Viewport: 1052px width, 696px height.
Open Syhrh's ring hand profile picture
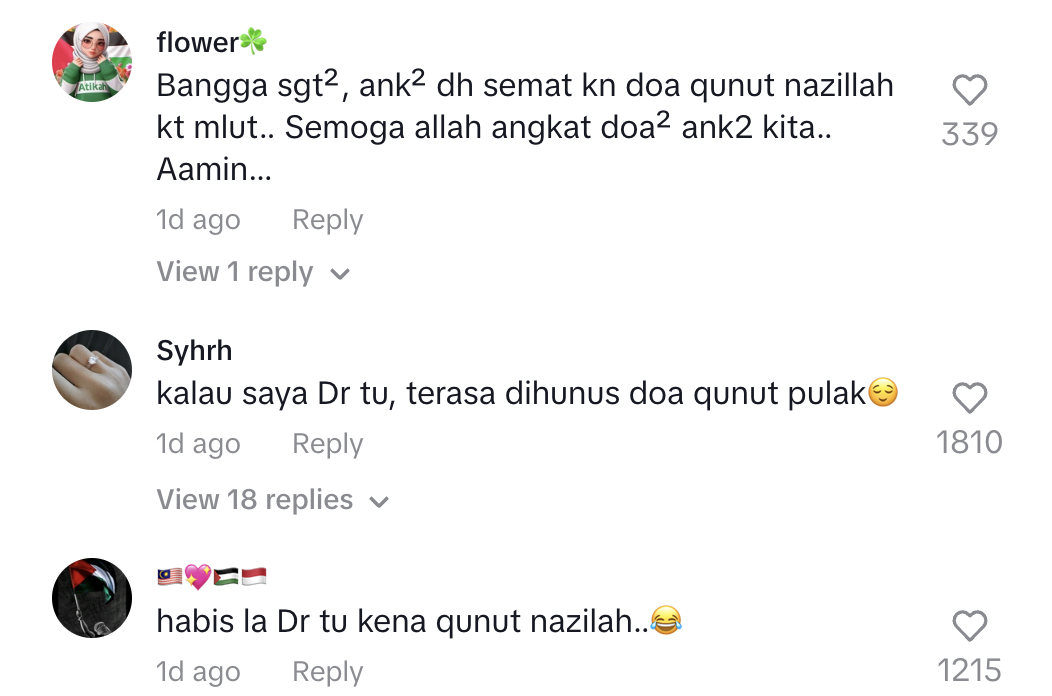(x=92, y=370)
